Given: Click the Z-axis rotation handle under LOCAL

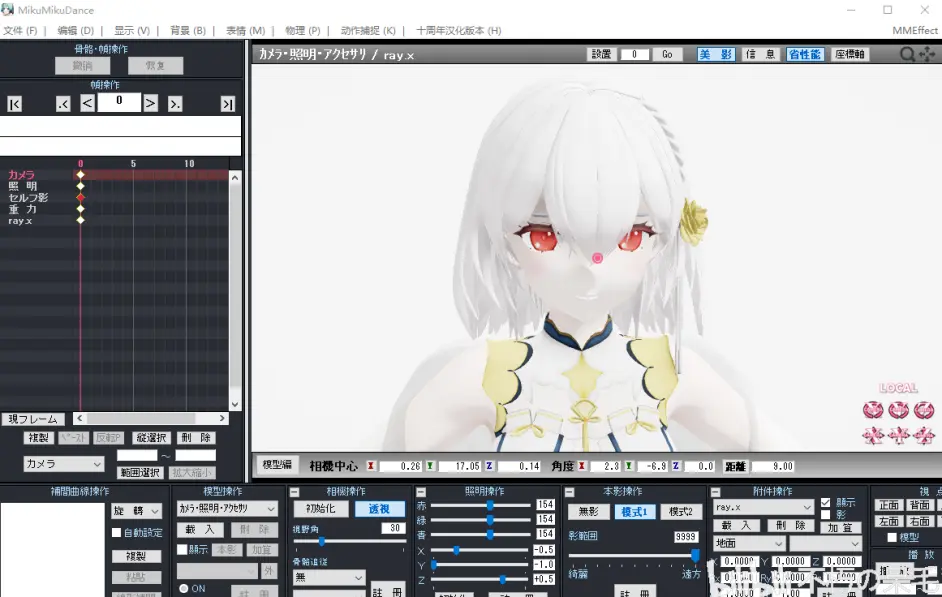Looking at the screenshot, I should [x=924, y=410].
